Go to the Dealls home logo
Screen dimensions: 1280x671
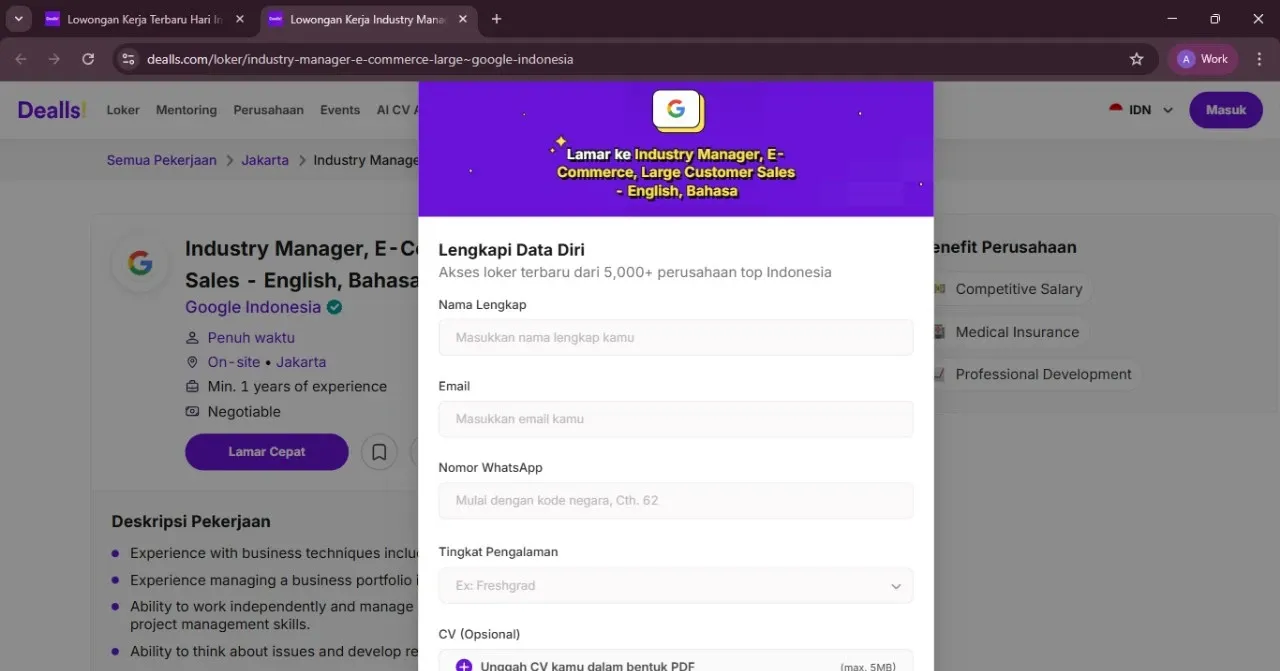(52, 110)
